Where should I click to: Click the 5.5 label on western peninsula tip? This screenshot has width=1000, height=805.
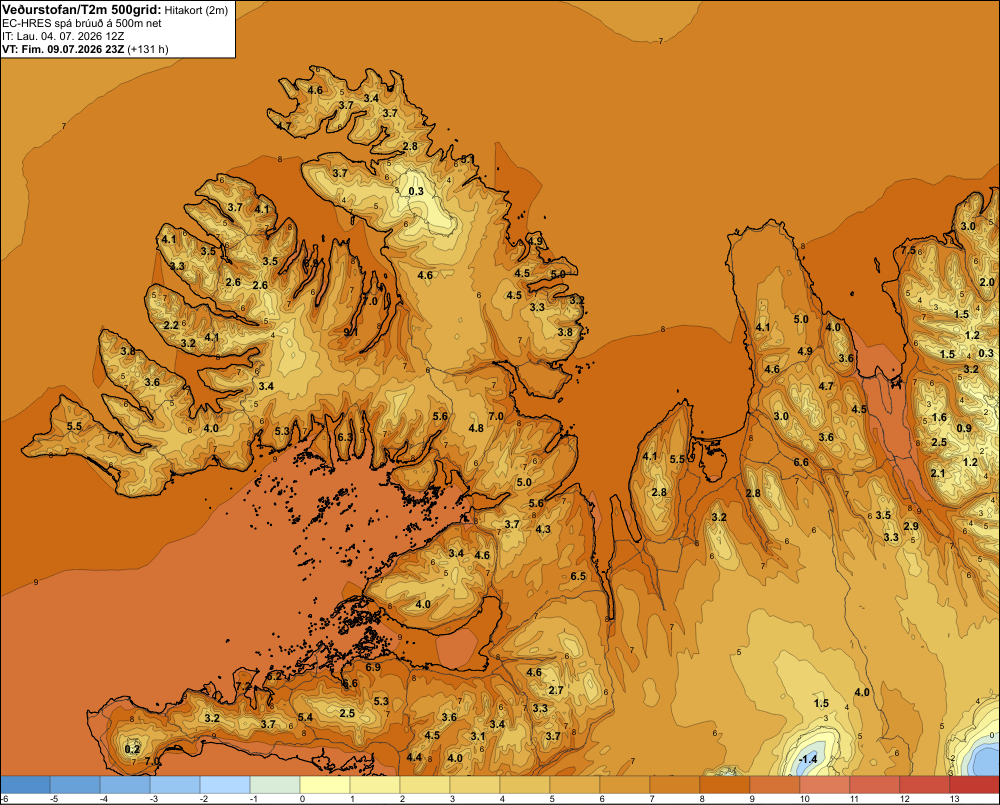point(74,426)
